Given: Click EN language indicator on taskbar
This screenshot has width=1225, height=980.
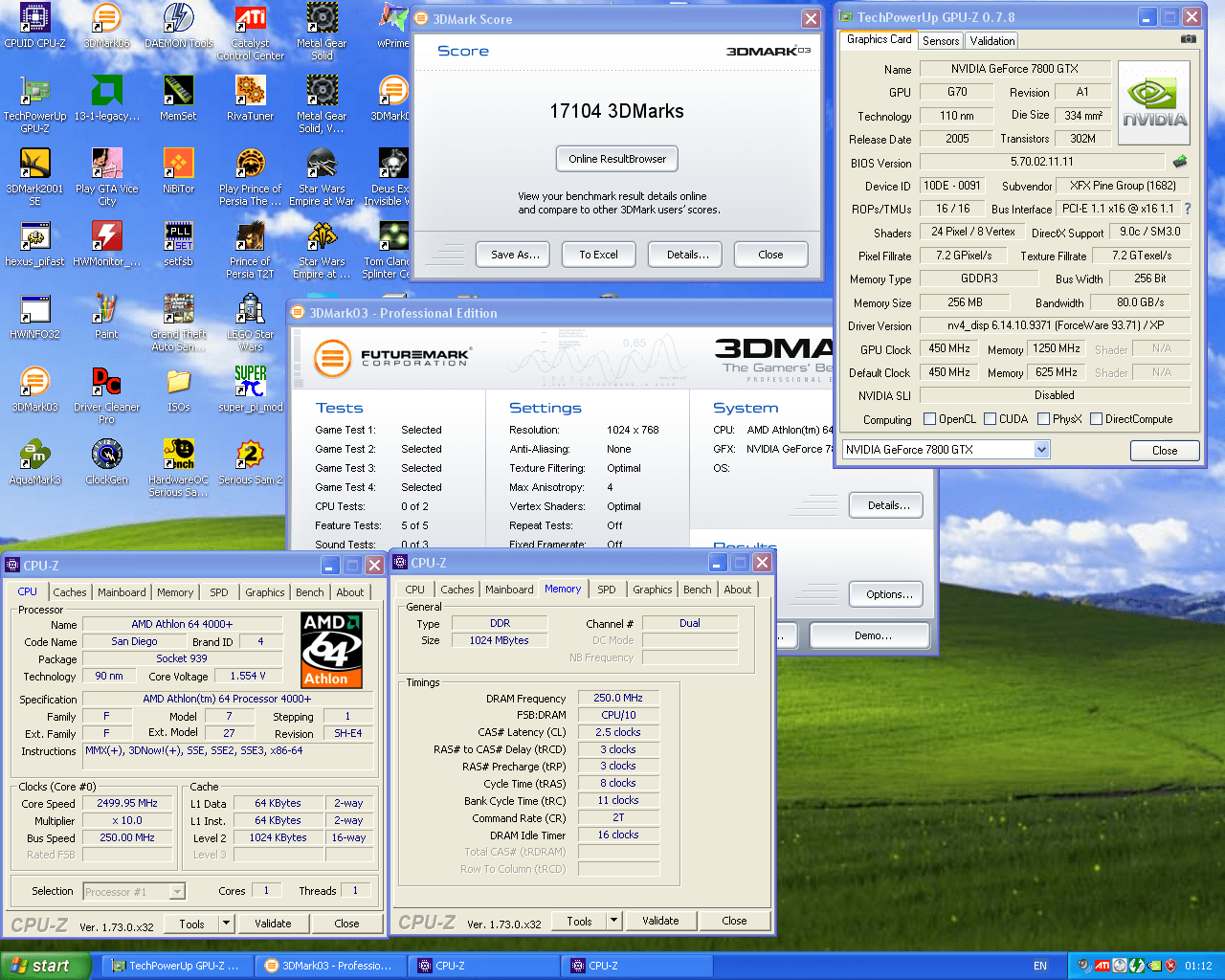Looking at the screenshot, I should tap(1040, 966).
